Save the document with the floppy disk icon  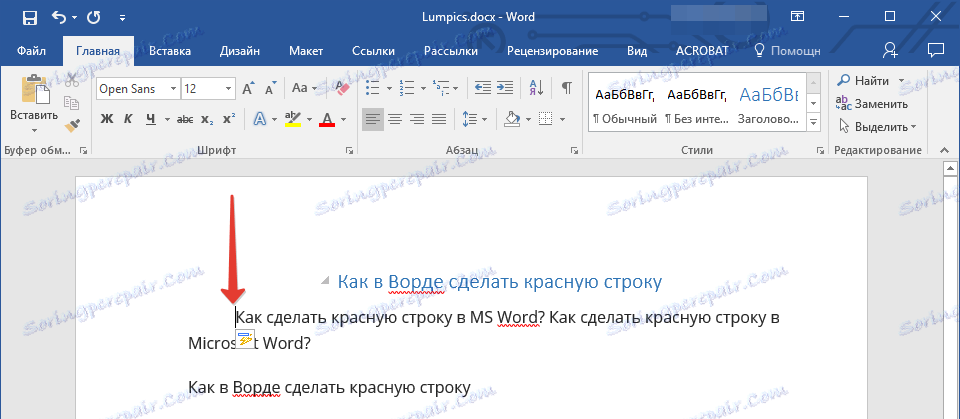click(28, 17)
